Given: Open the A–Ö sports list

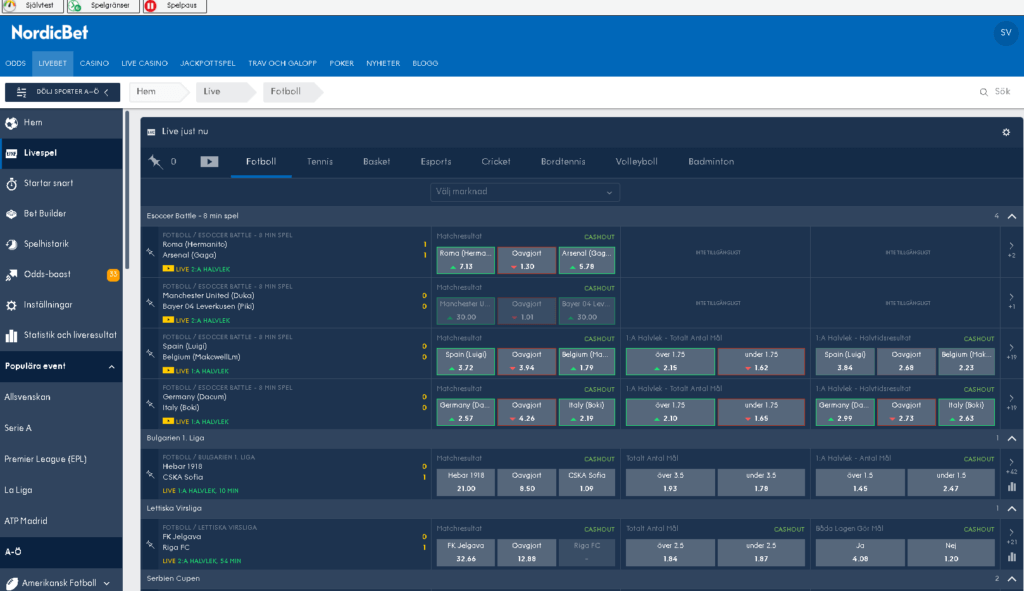Looking at the screenshot, I should pyautogui.click(x=61, y=552).
